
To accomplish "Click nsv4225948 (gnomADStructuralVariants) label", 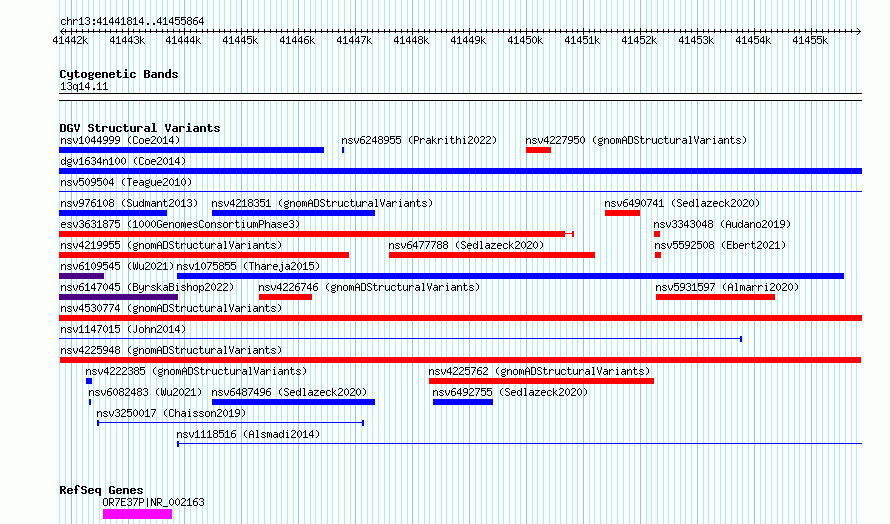I will coord(171,350).
